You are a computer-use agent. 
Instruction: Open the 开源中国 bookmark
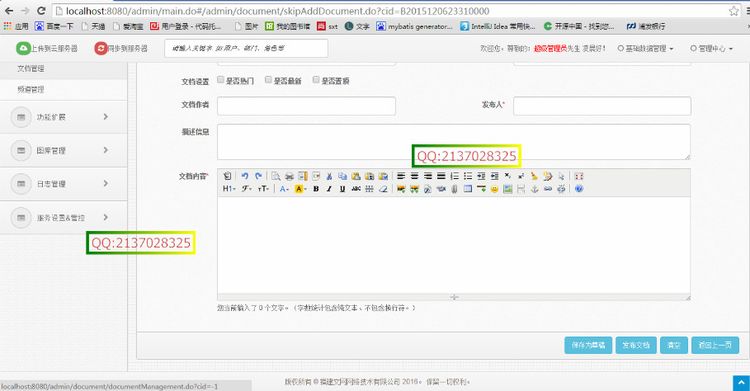(579, 26)
